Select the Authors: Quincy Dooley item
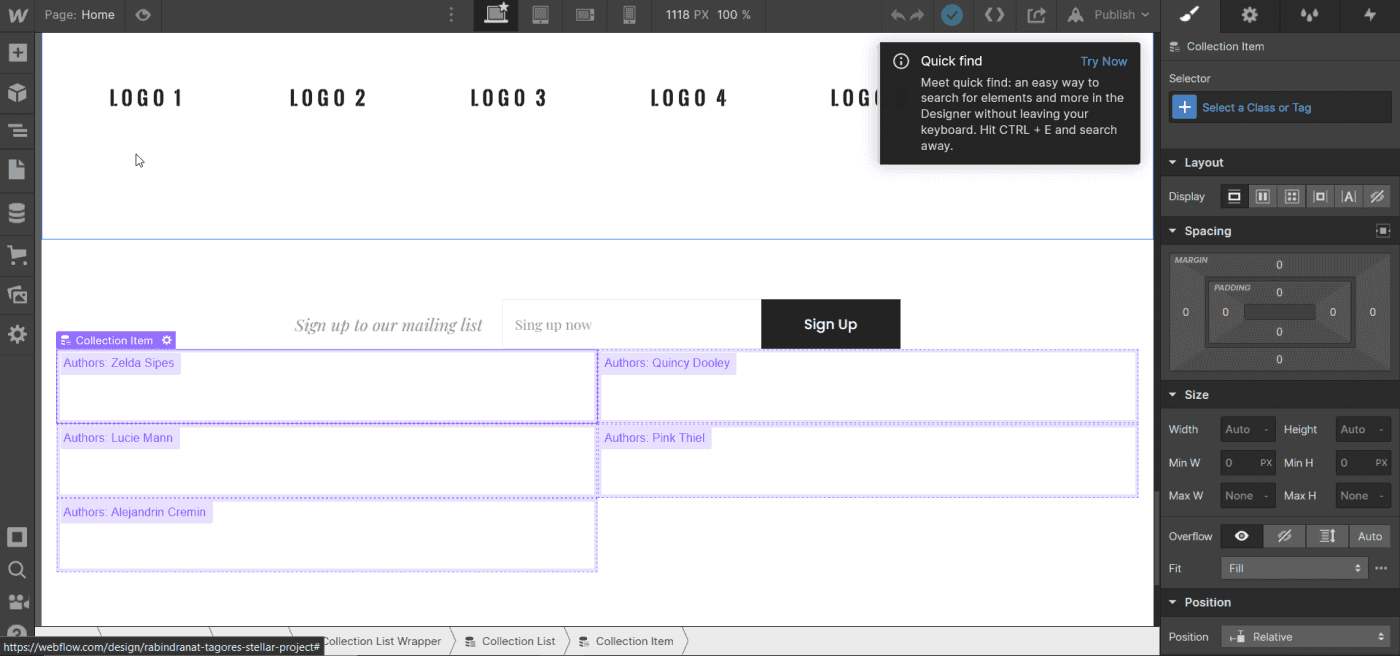Viewport: 1400px width, 656px height. click(867, 386)
